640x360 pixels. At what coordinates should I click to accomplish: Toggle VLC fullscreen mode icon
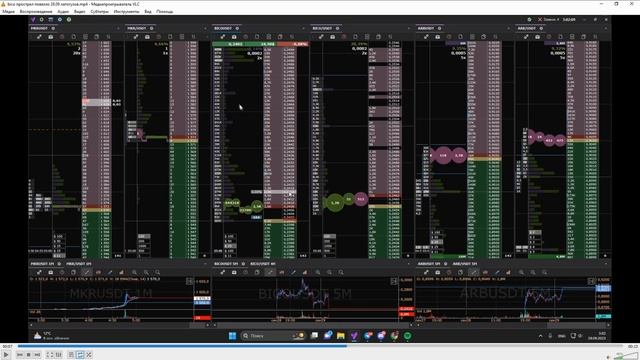click(49, 355)
